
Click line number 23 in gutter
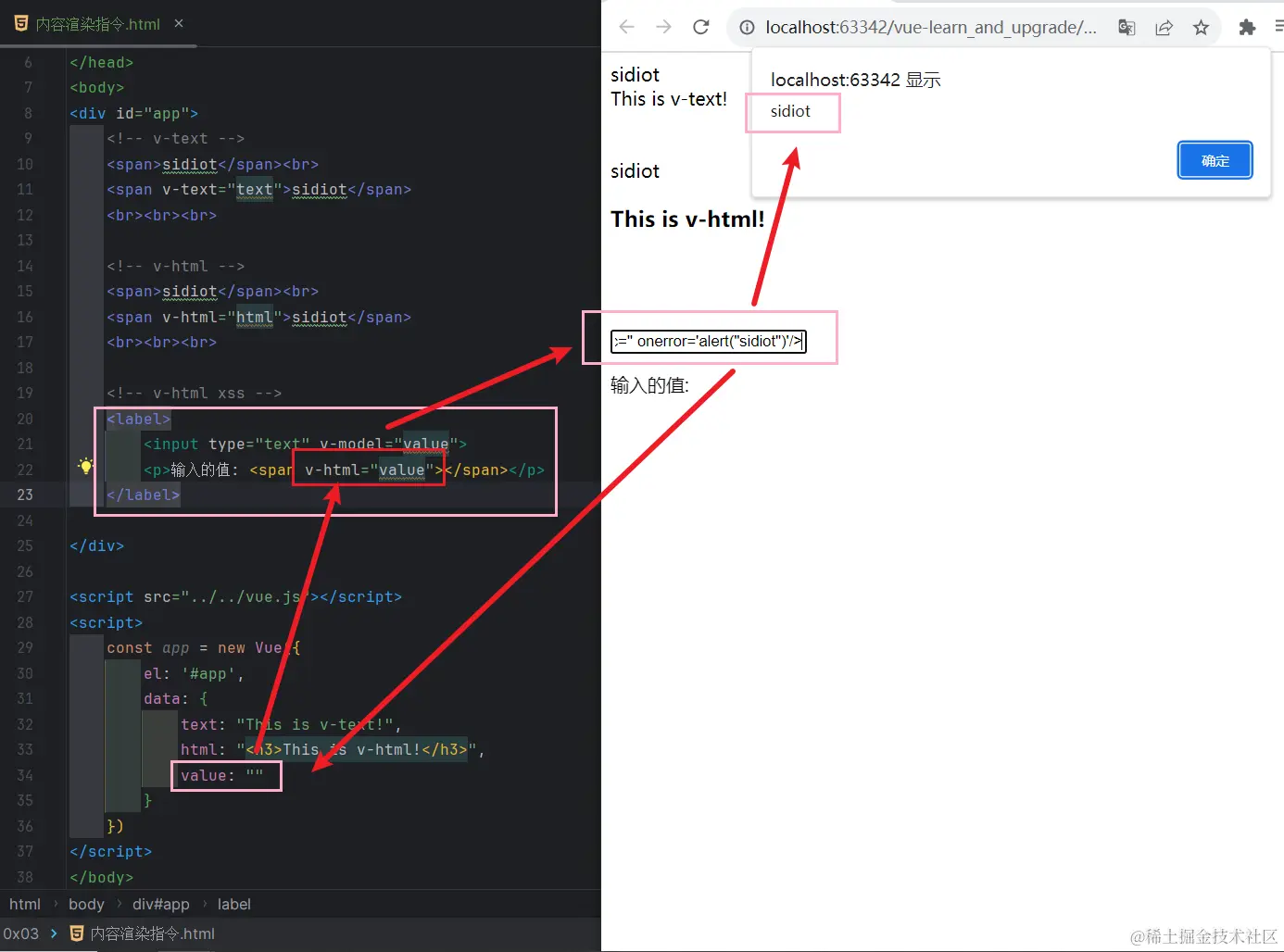(x=25, y=495)
